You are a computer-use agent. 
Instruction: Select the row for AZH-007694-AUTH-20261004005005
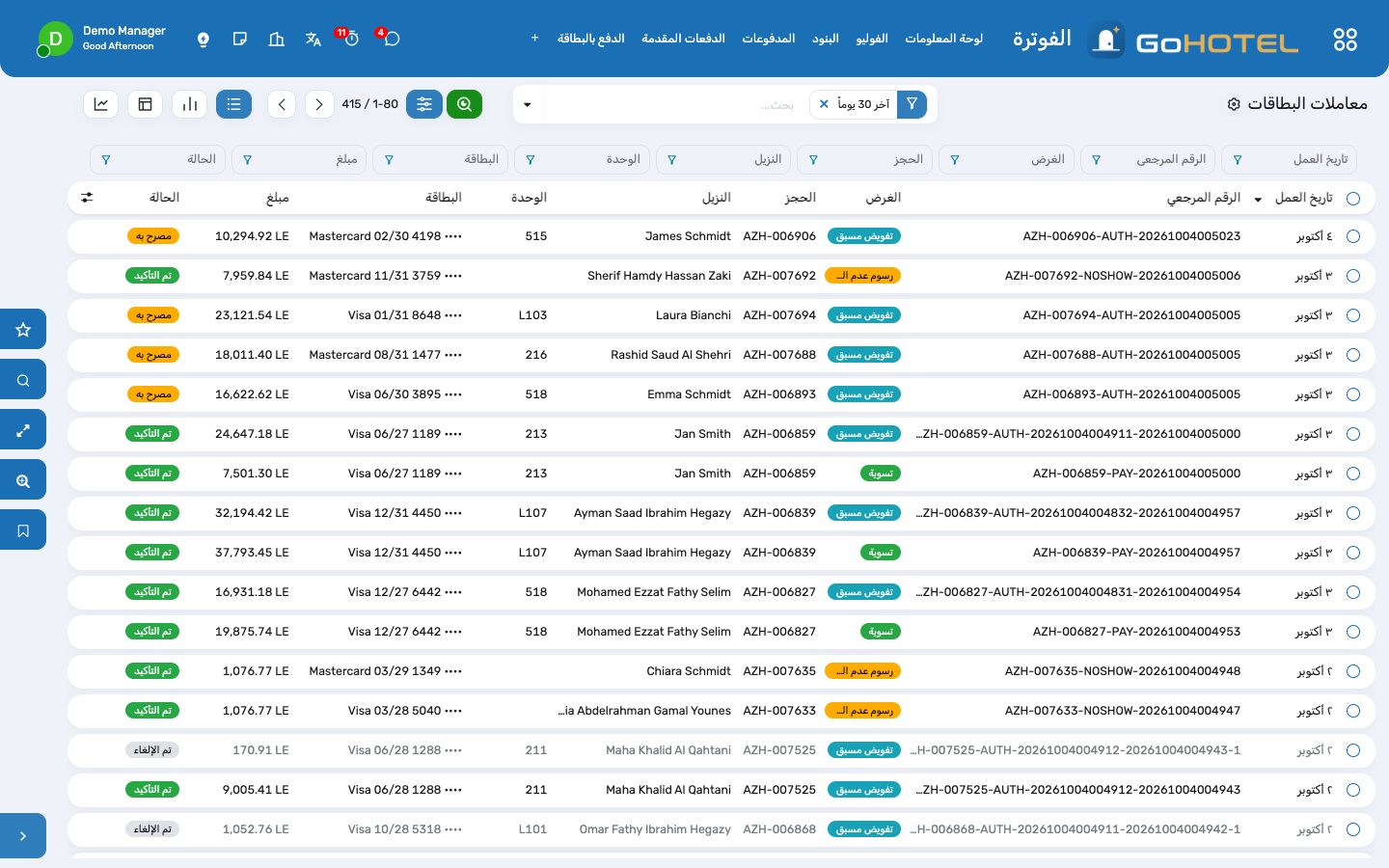pyautogui.click(x=1353, y=315)
